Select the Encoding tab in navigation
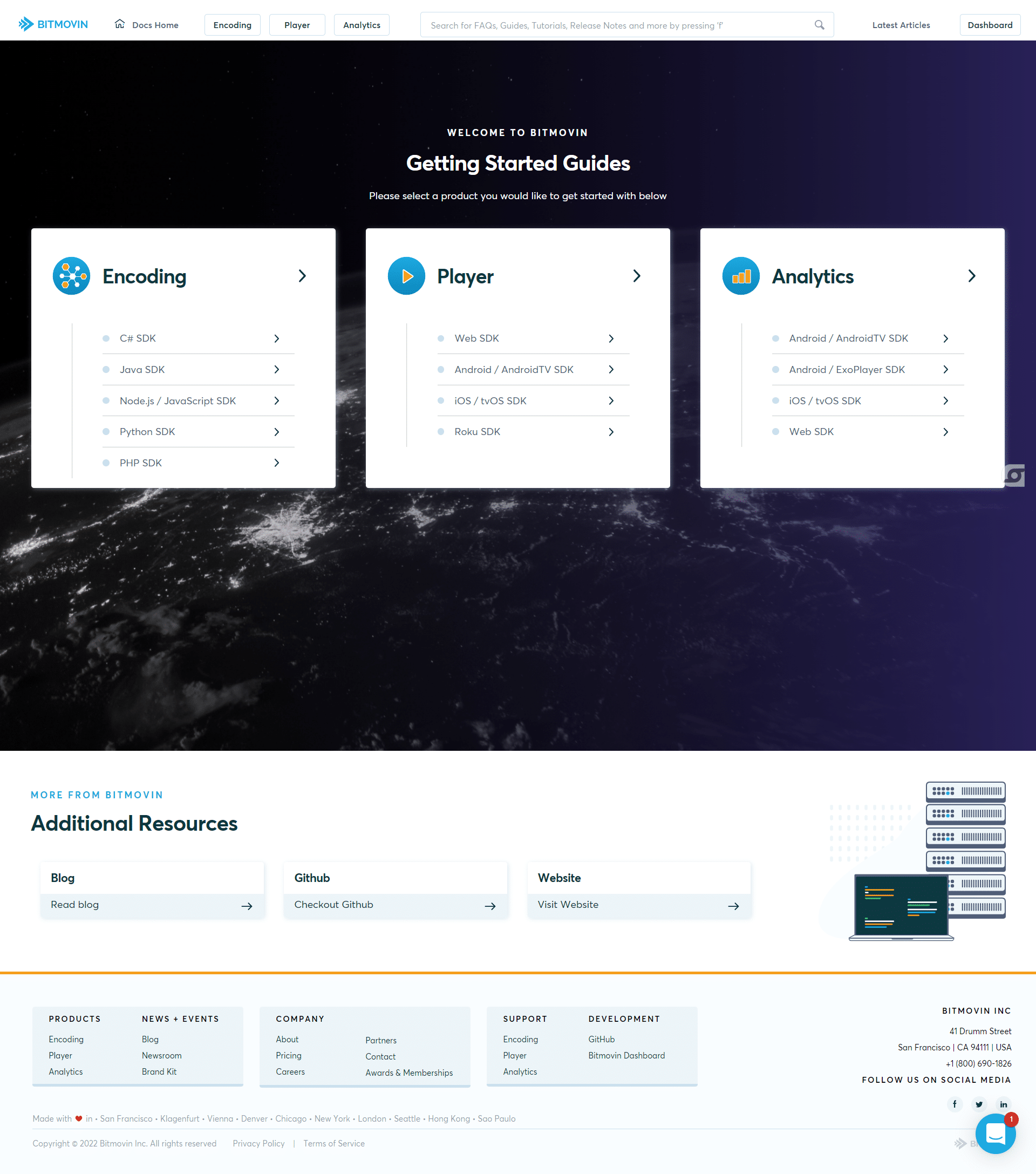This screenshot has height=1174, width=1036. coord(232,25)
